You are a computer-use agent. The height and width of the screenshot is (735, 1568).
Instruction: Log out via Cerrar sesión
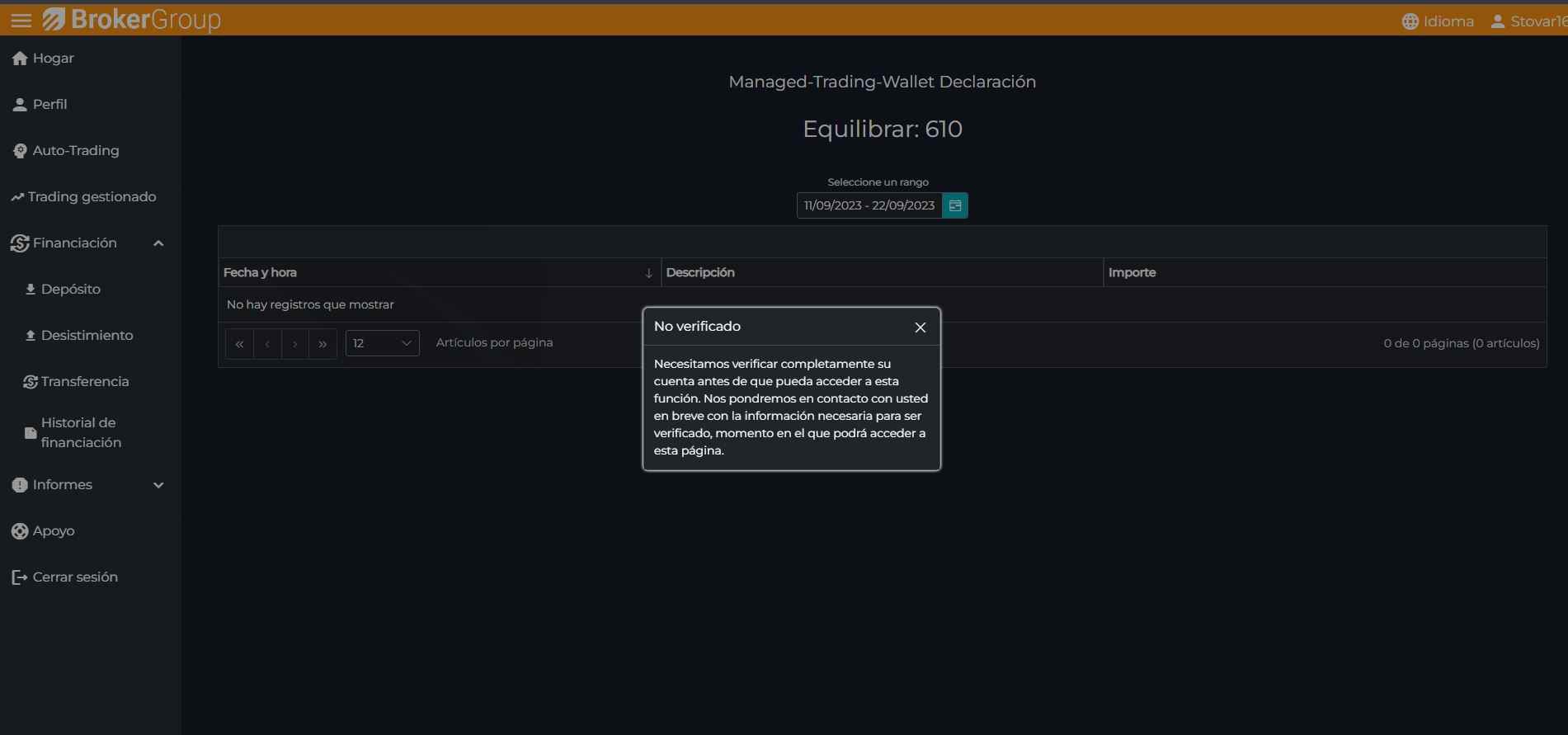click(x=64, y=577)
